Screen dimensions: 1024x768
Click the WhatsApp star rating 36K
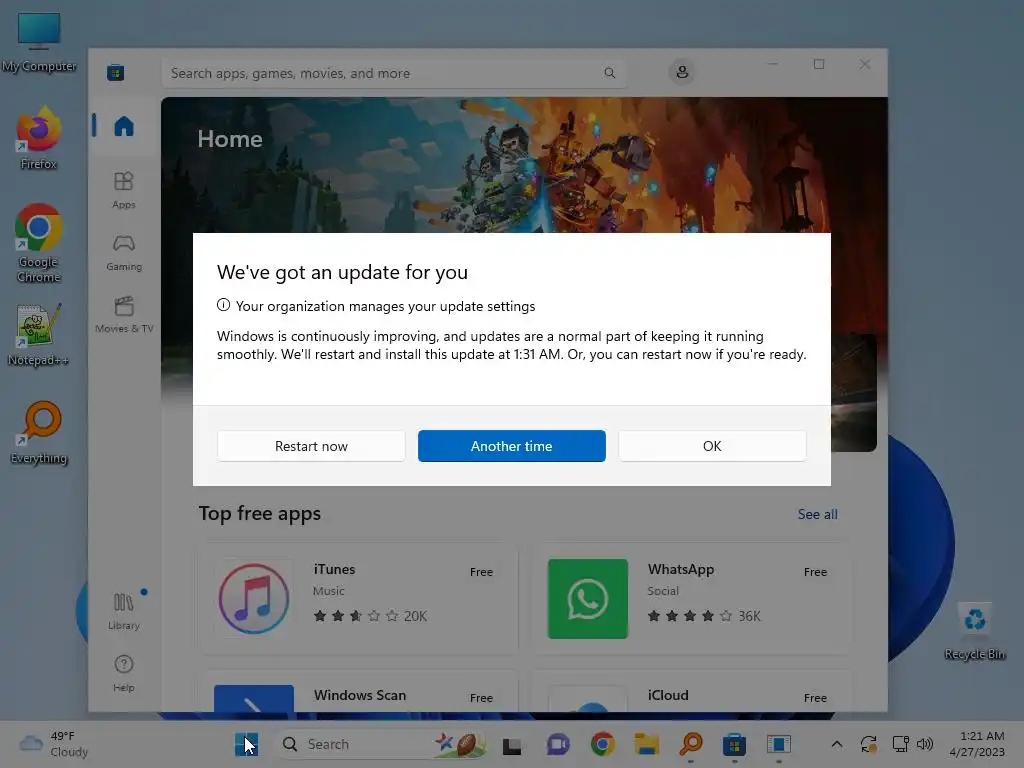tap(703, 616)
